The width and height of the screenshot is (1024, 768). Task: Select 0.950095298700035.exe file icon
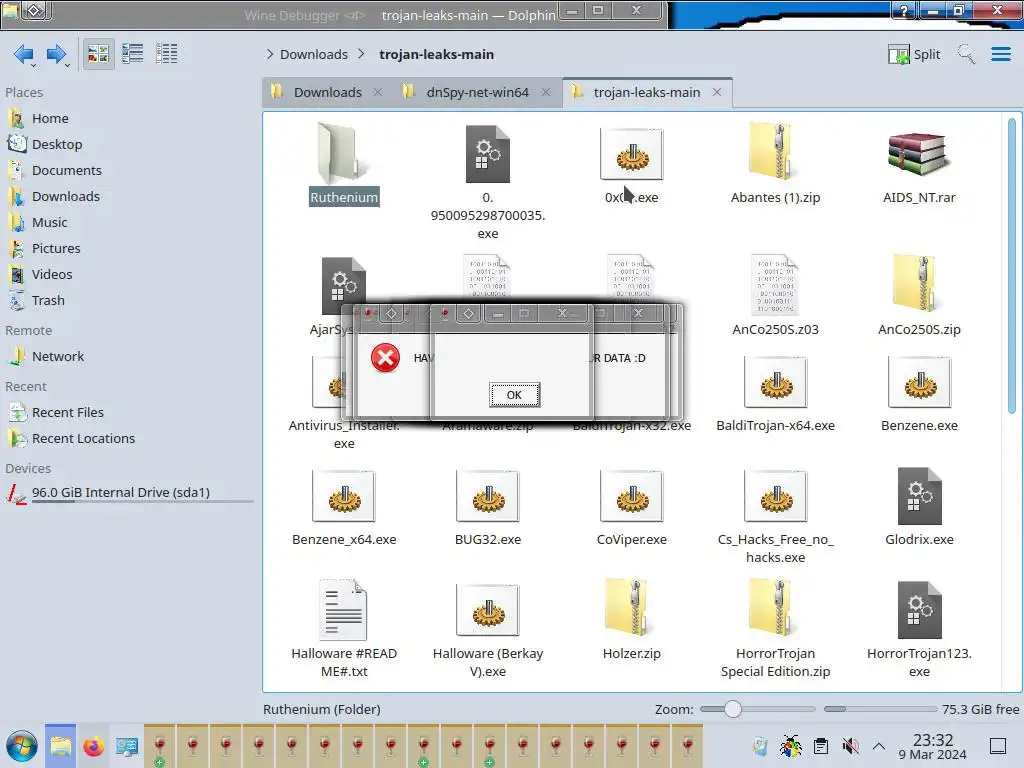[488, 154]
